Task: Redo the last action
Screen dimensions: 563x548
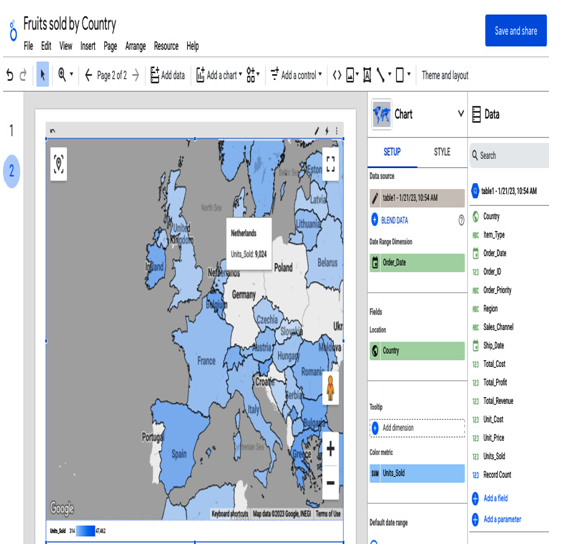Action: click(23, 75)
